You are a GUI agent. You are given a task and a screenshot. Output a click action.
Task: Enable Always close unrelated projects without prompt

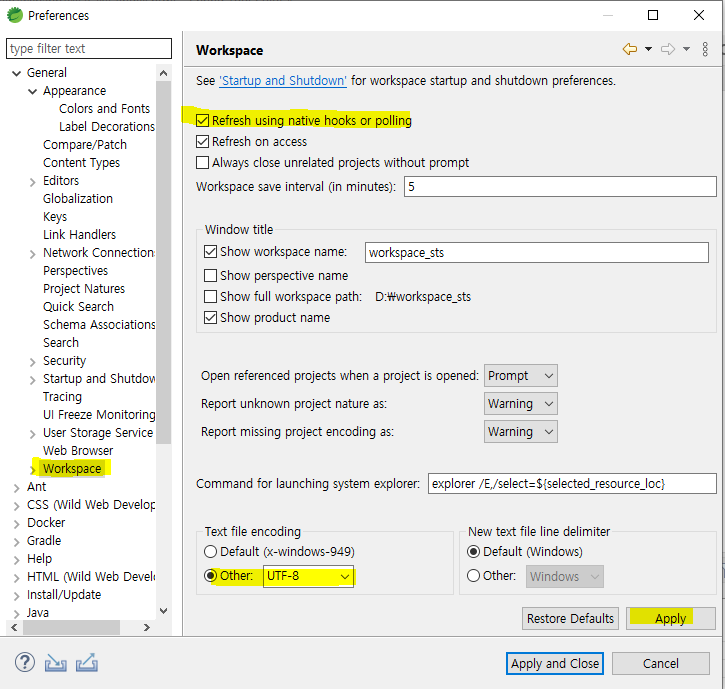(x=202, y=162)
